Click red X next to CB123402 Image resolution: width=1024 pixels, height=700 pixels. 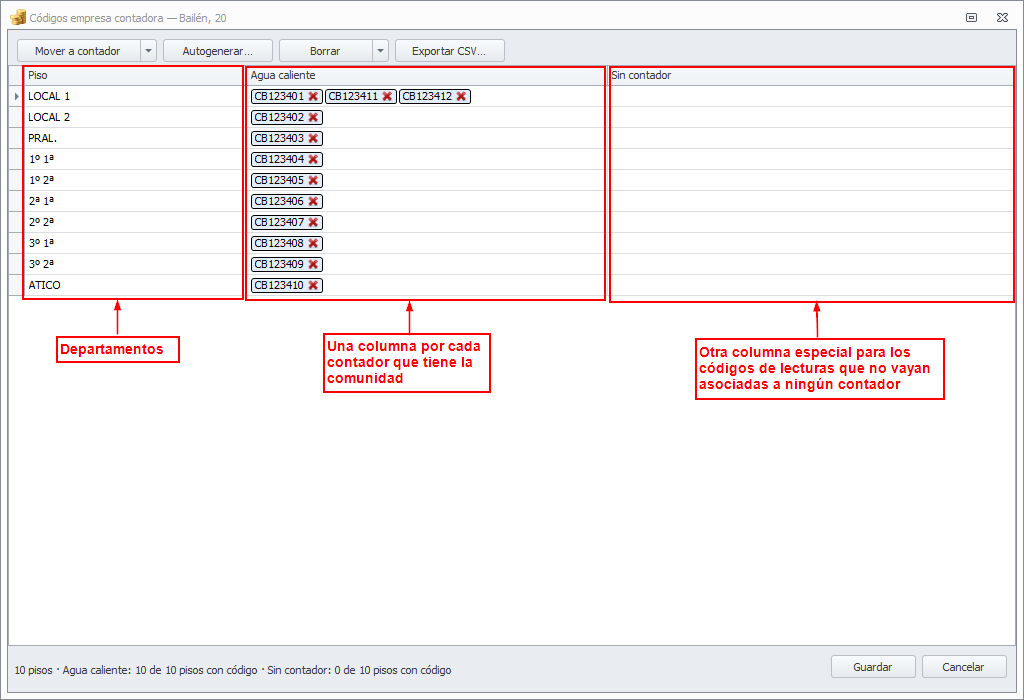pyautogui.click(x=313, y=117)
